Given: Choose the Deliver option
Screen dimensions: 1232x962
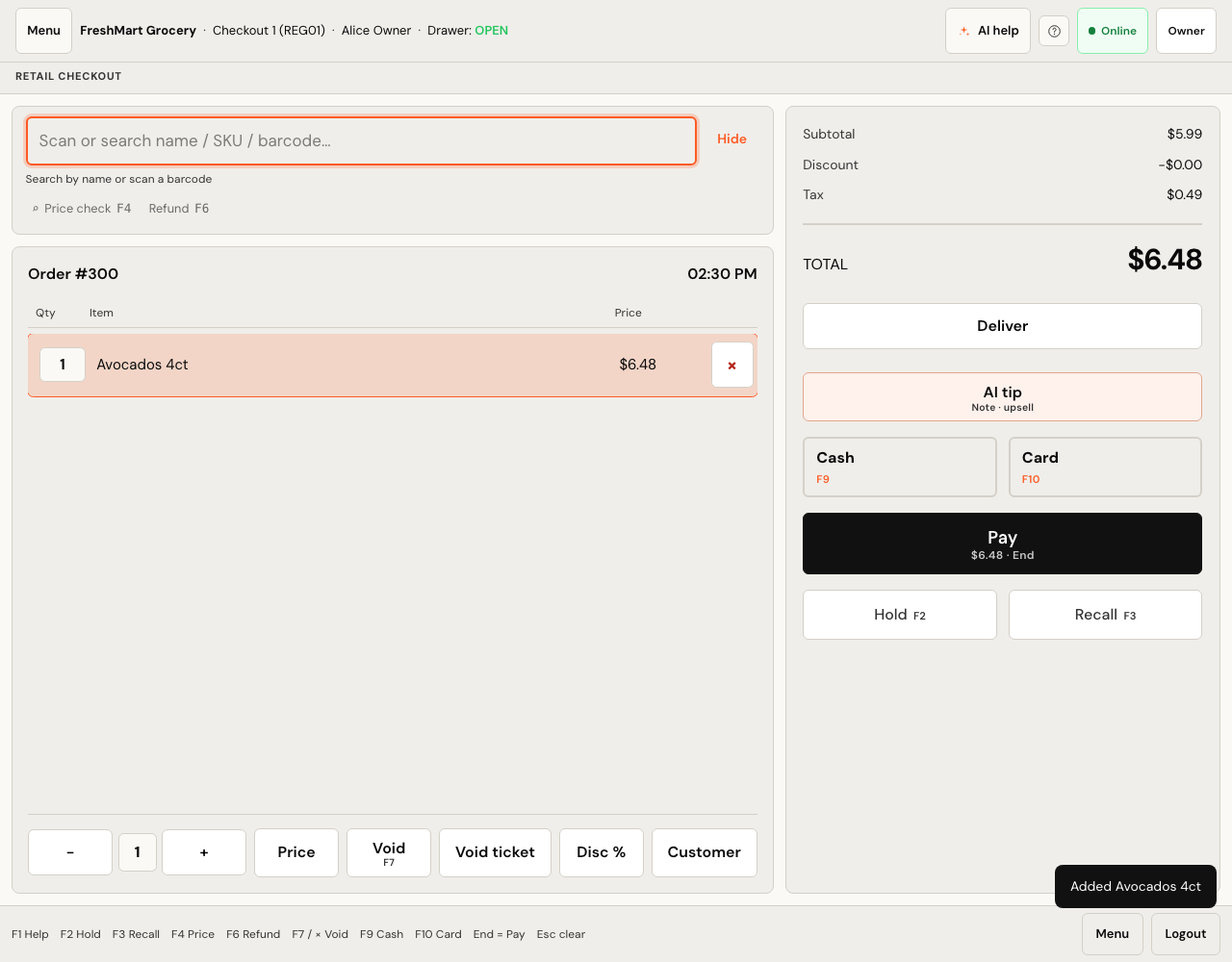Looking at the screenshot, I should tap(1002, 326).
